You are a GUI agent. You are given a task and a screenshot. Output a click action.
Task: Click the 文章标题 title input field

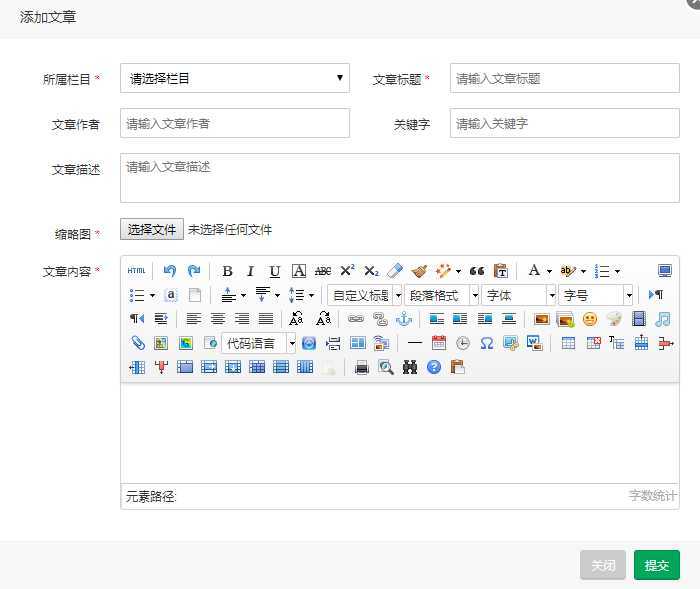coord(564,78)
